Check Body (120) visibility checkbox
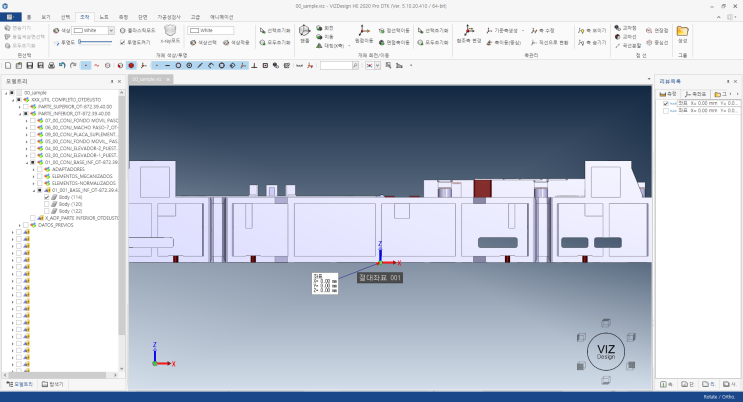 (46, 204)
